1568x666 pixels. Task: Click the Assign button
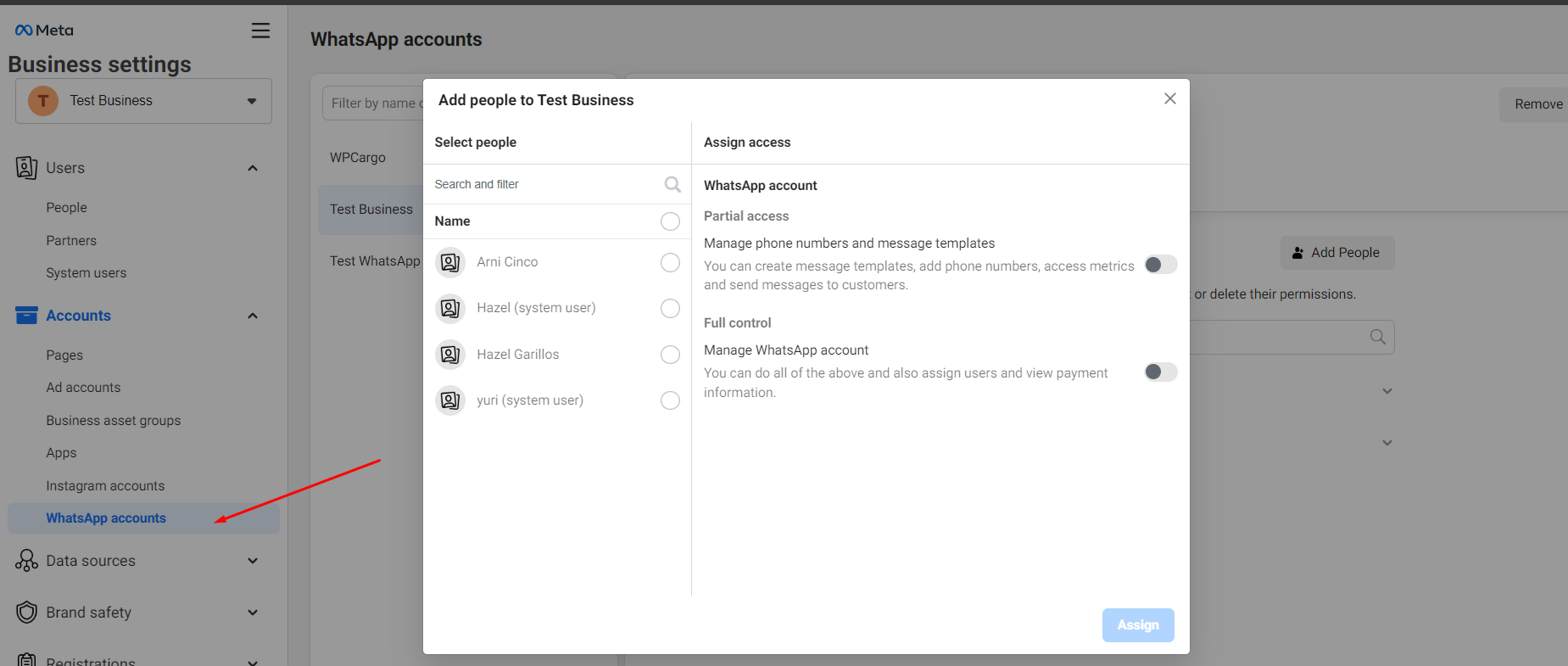tap(1137, 625)
